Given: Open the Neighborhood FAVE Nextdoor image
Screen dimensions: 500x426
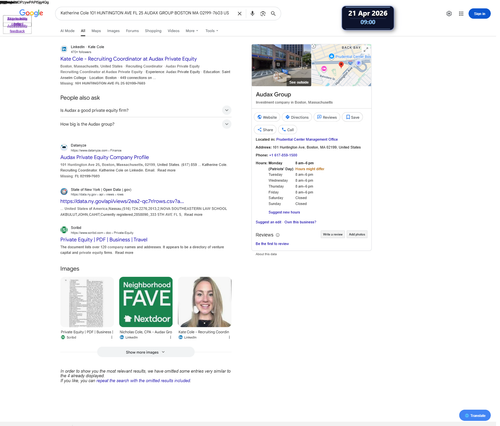Looking at the screenshot, I should (146, 302).
